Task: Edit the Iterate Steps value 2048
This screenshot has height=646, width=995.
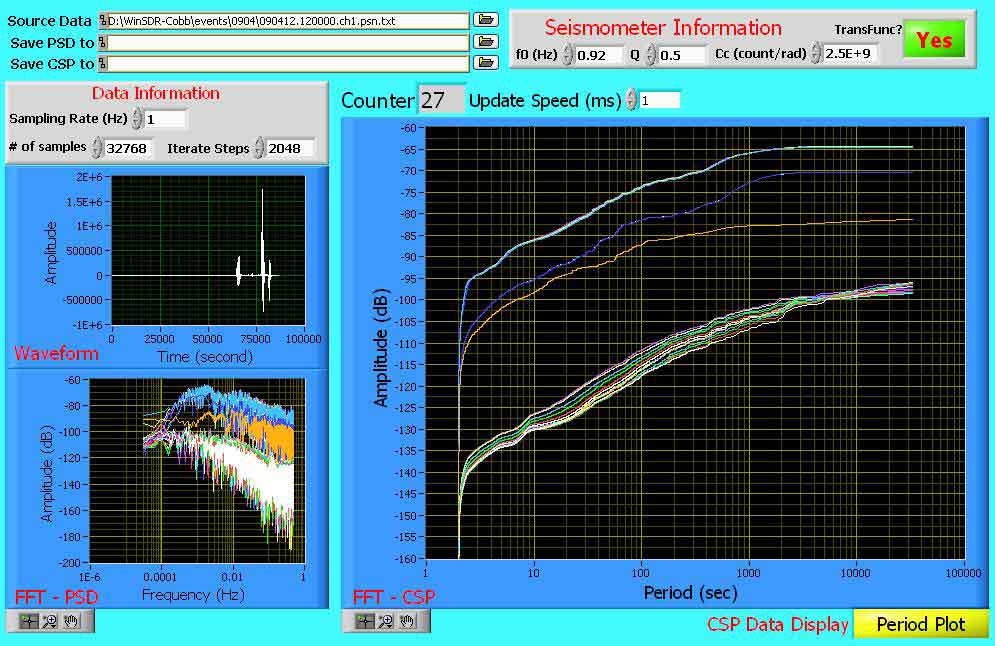Action: [290, 148]
